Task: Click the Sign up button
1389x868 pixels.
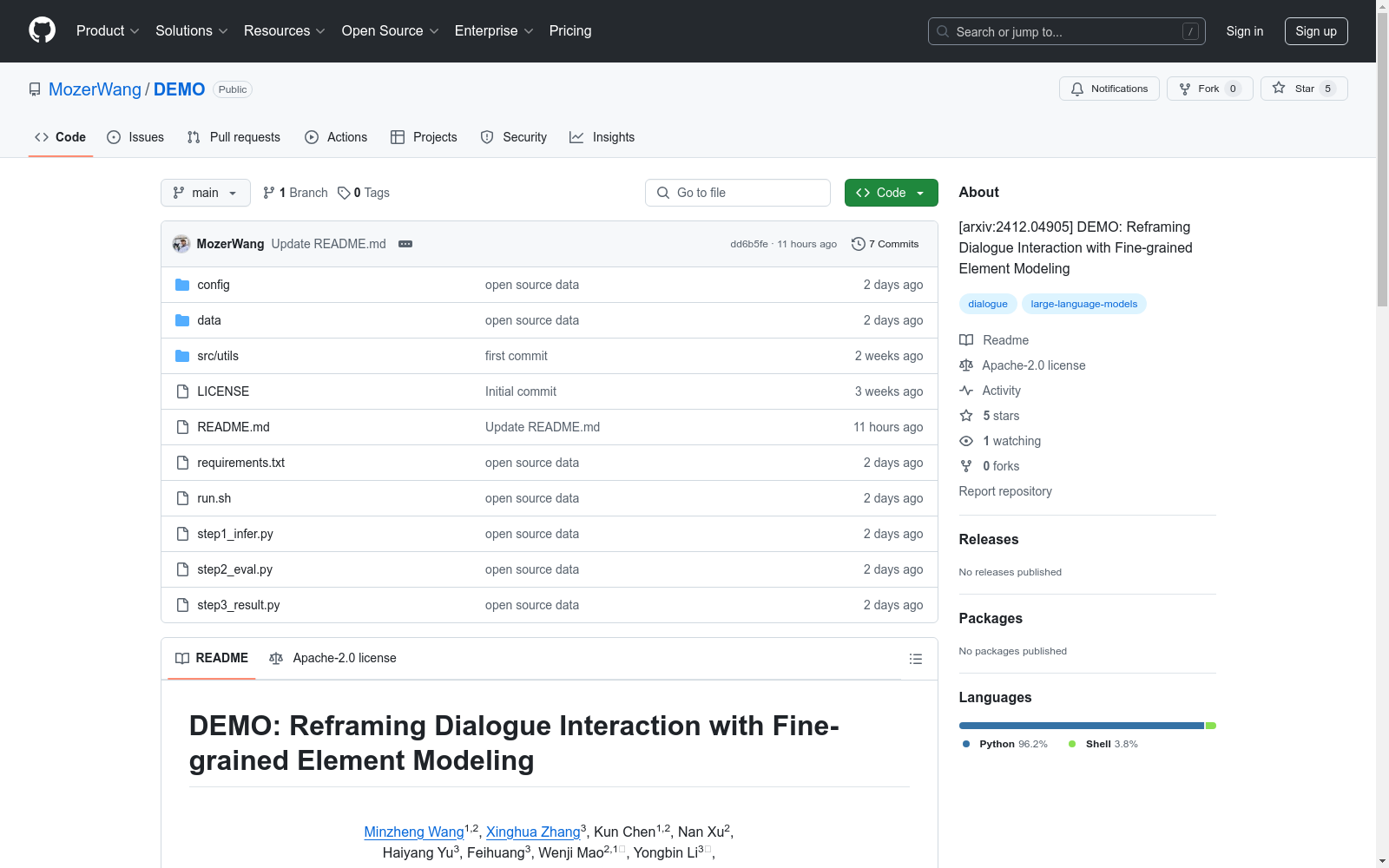Action: coord(1316,31)
